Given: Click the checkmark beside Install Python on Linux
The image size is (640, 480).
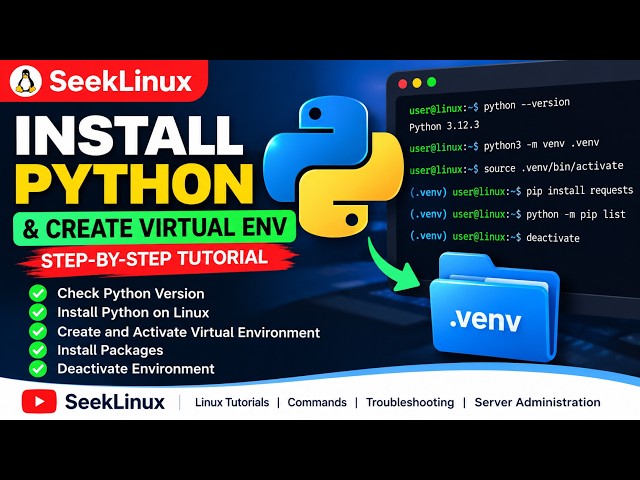Looking at the screenshot, I should pyautogui.click(x=38, y=312).
